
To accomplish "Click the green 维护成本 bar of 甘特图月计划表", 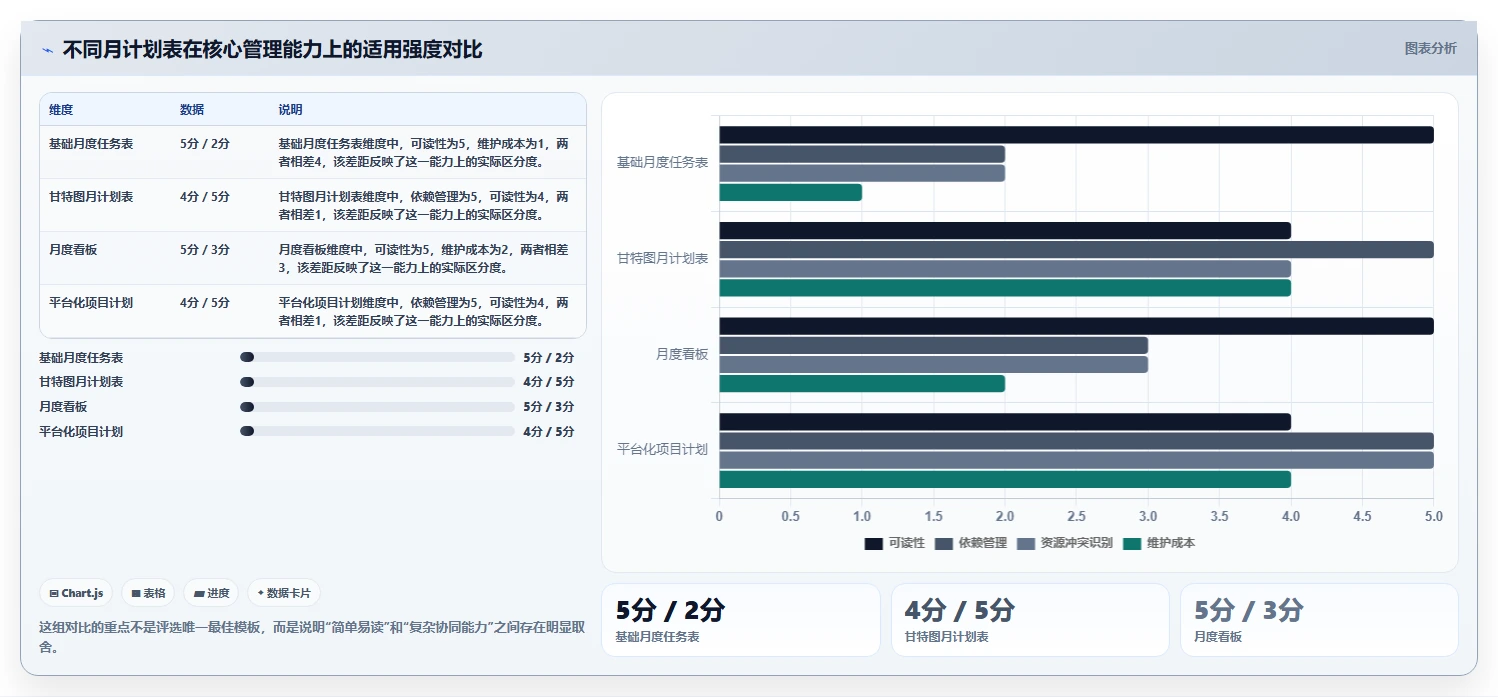I will point(1005,288).
